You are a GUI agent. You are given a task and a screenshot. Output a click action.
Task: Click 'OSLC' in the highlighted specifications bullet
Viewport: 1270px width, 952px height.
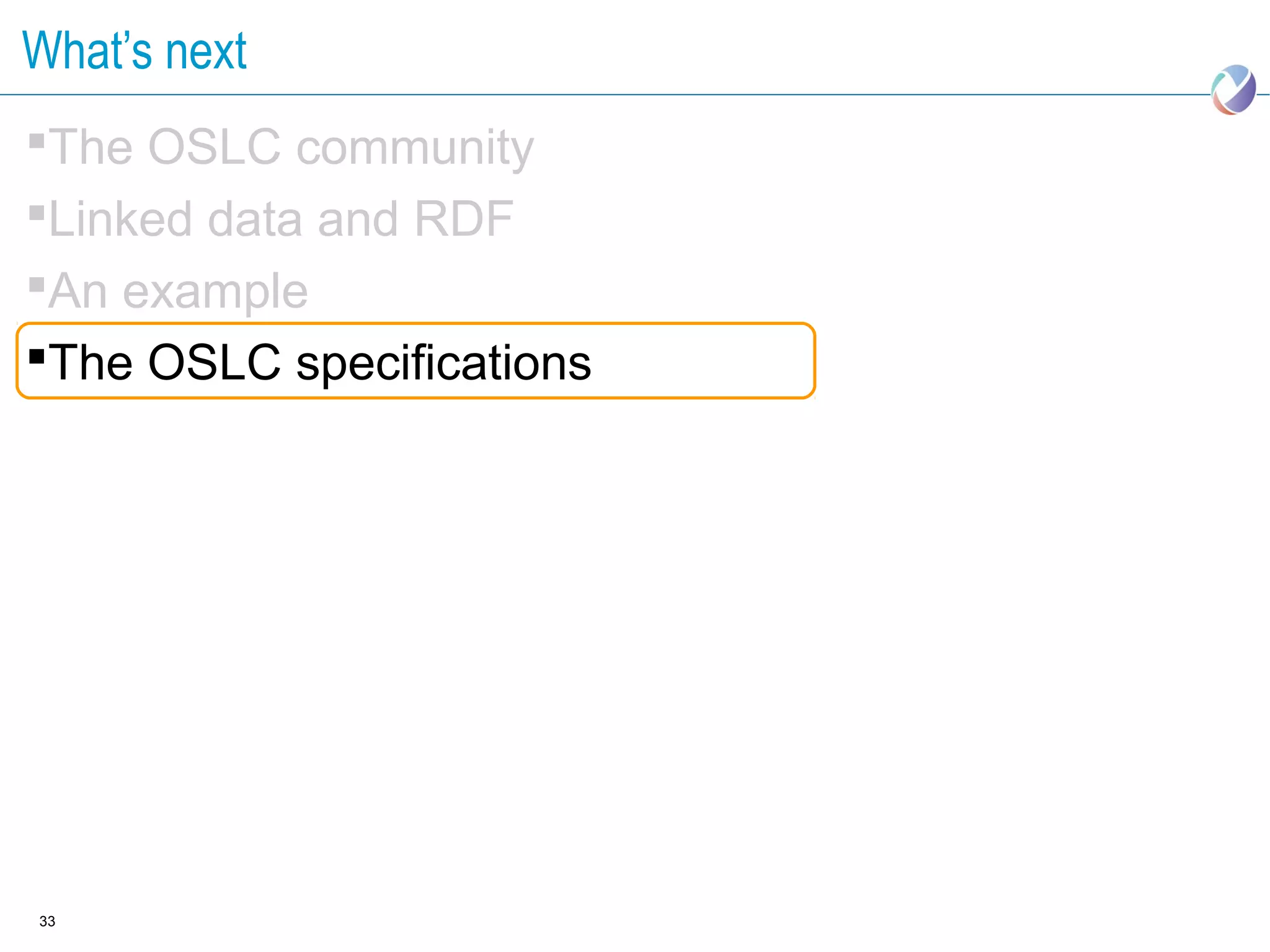click(x=215, y=363)
